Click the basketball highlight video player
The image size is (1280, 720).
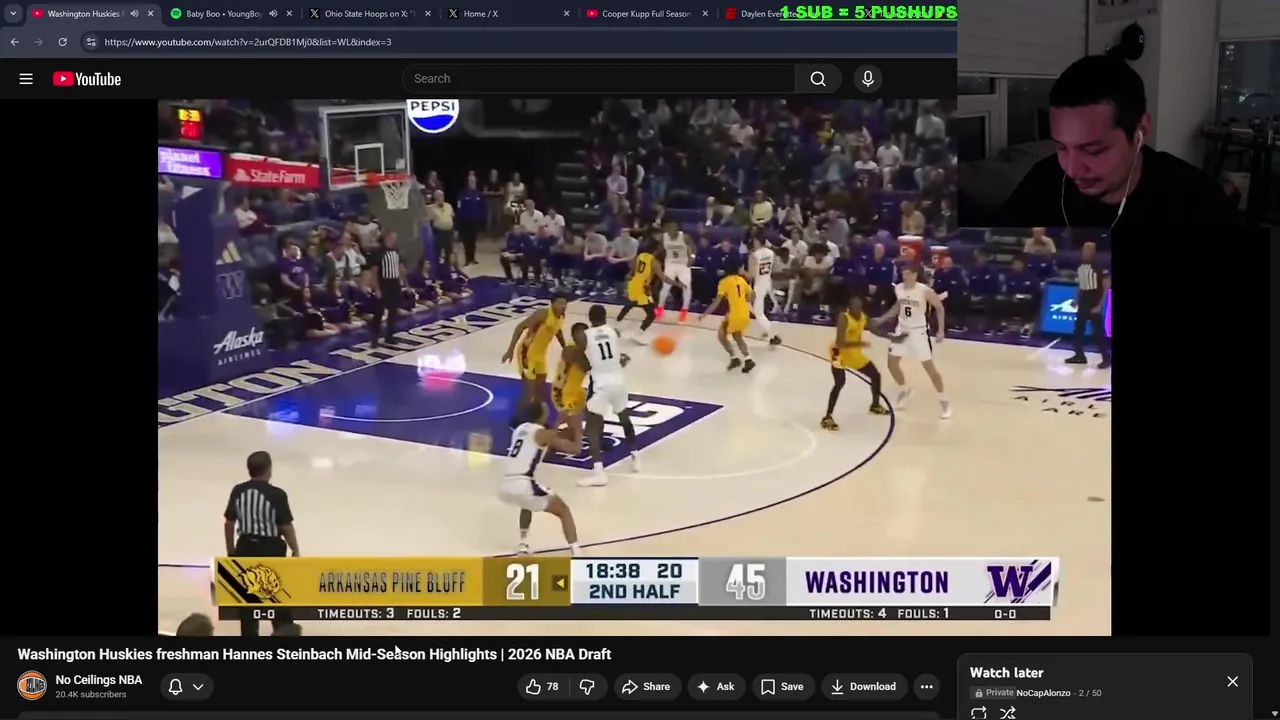[x=634, y=367]
